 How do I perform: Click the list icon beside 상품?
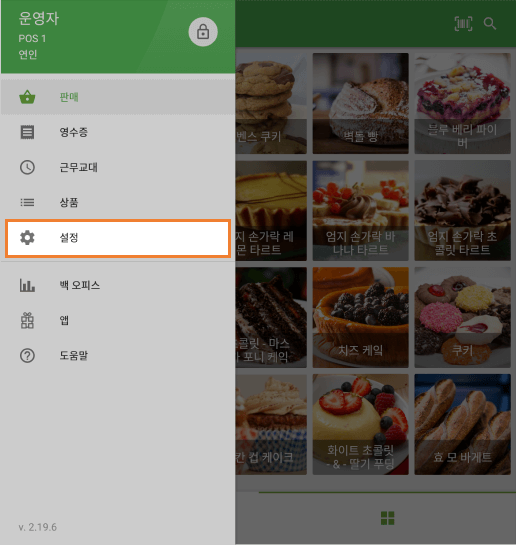tap(27, 202)
